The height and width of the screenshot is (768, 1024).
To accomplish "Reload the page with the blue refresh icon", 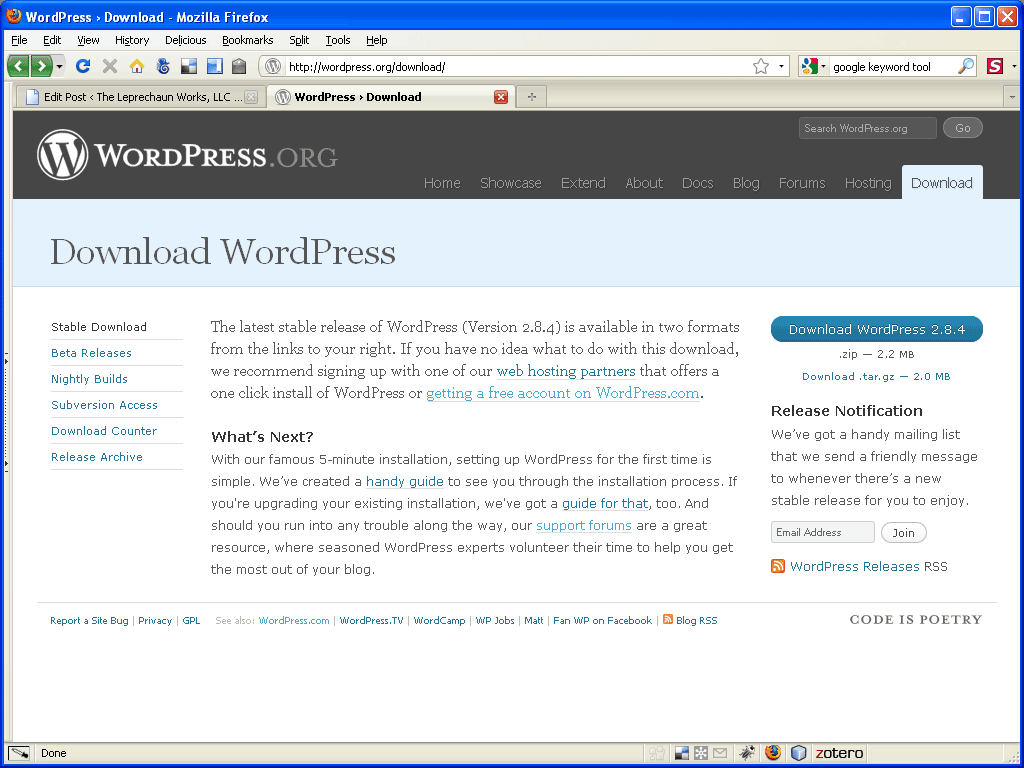I will [83, 66].
